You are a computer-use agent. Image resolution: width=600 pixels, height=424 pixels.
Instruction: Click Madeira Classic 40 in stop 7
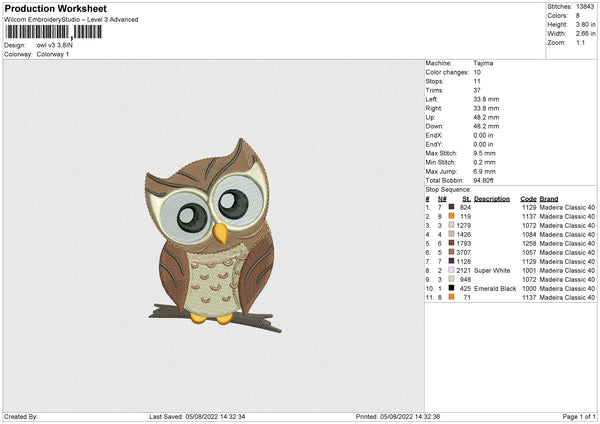click(x=567, y=261)
